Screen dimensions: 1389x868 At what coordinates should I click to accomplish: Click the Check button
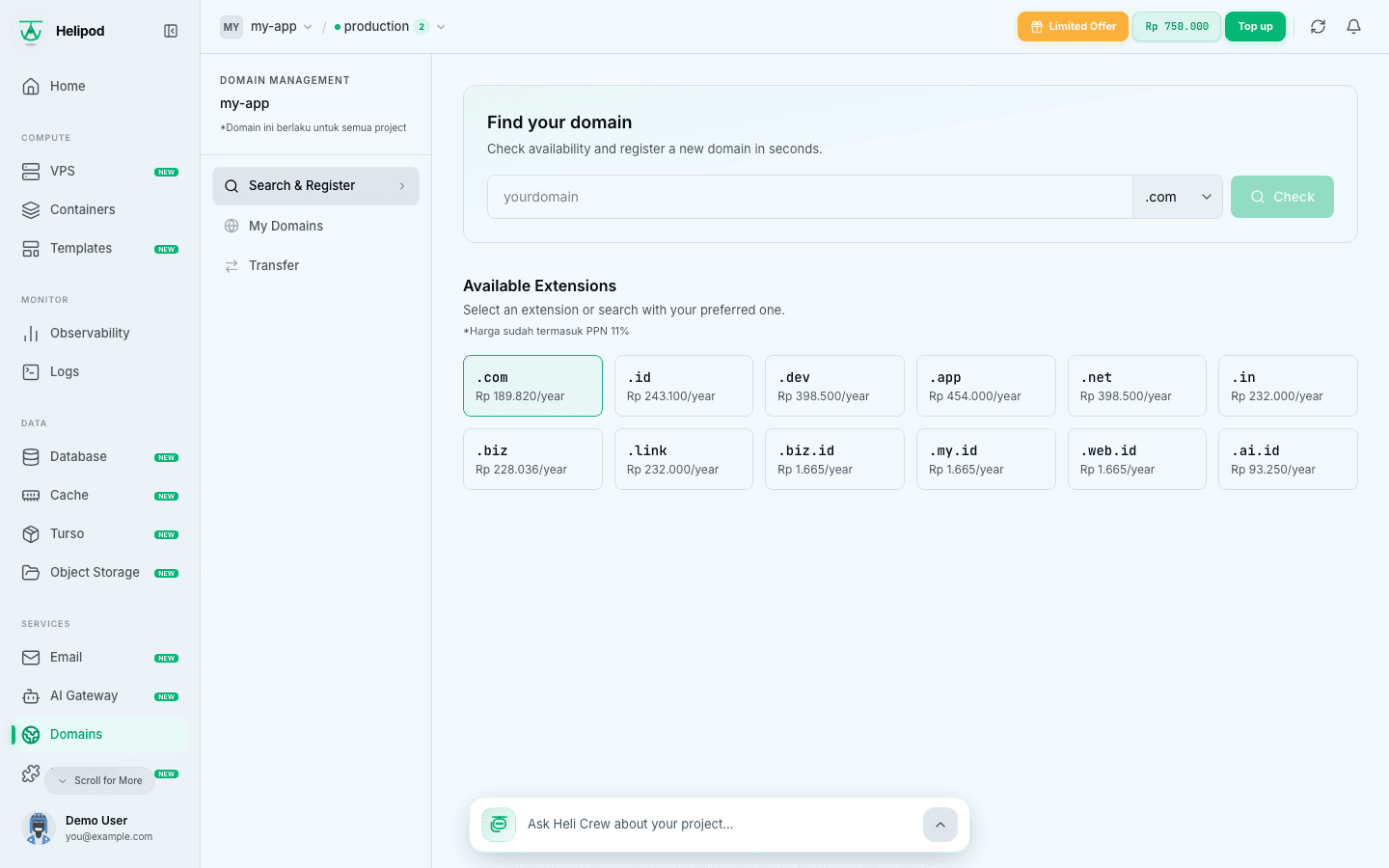[x=1282, y=197]
